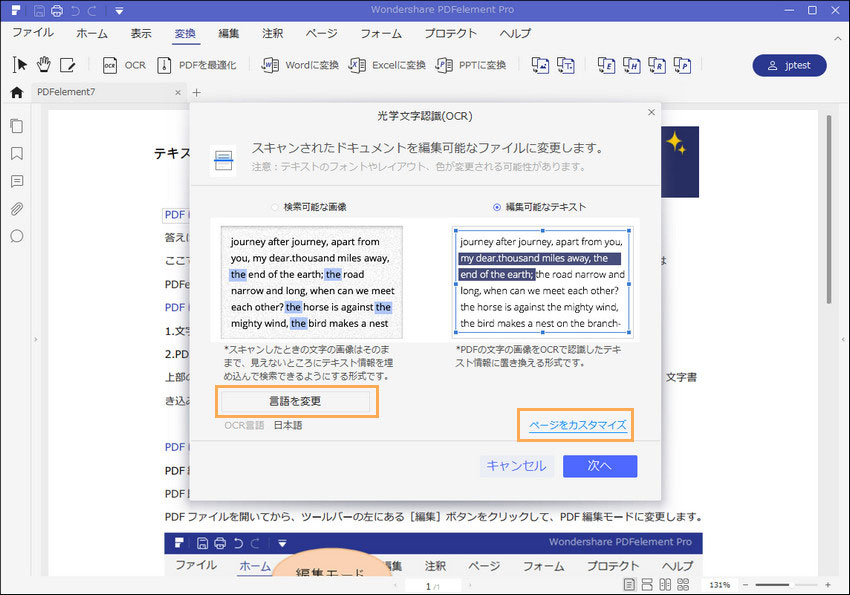Open the ホーム tab

tap(92, 34)
